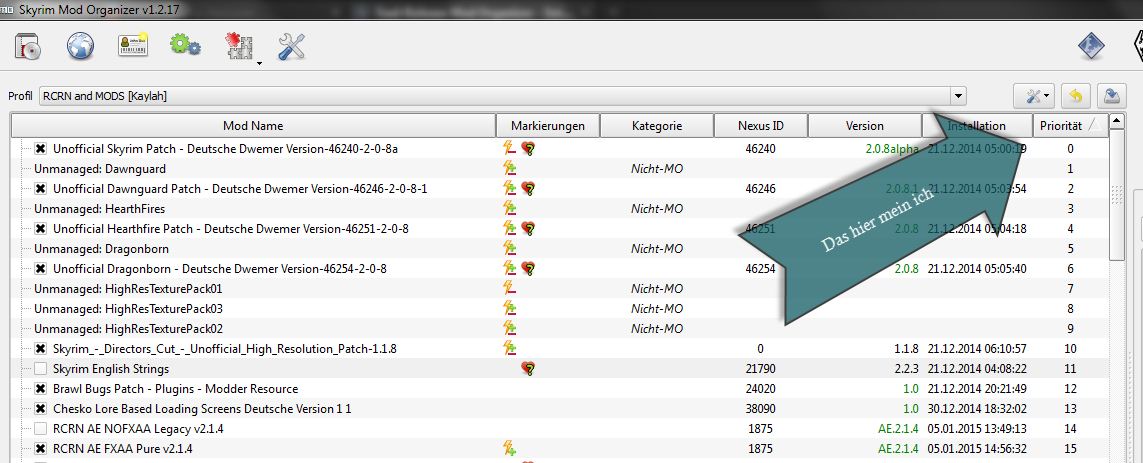This screenshot has width=1143, height=463.
Task: Open the puzzle piece tools icon
Action: tap(238, 47)
